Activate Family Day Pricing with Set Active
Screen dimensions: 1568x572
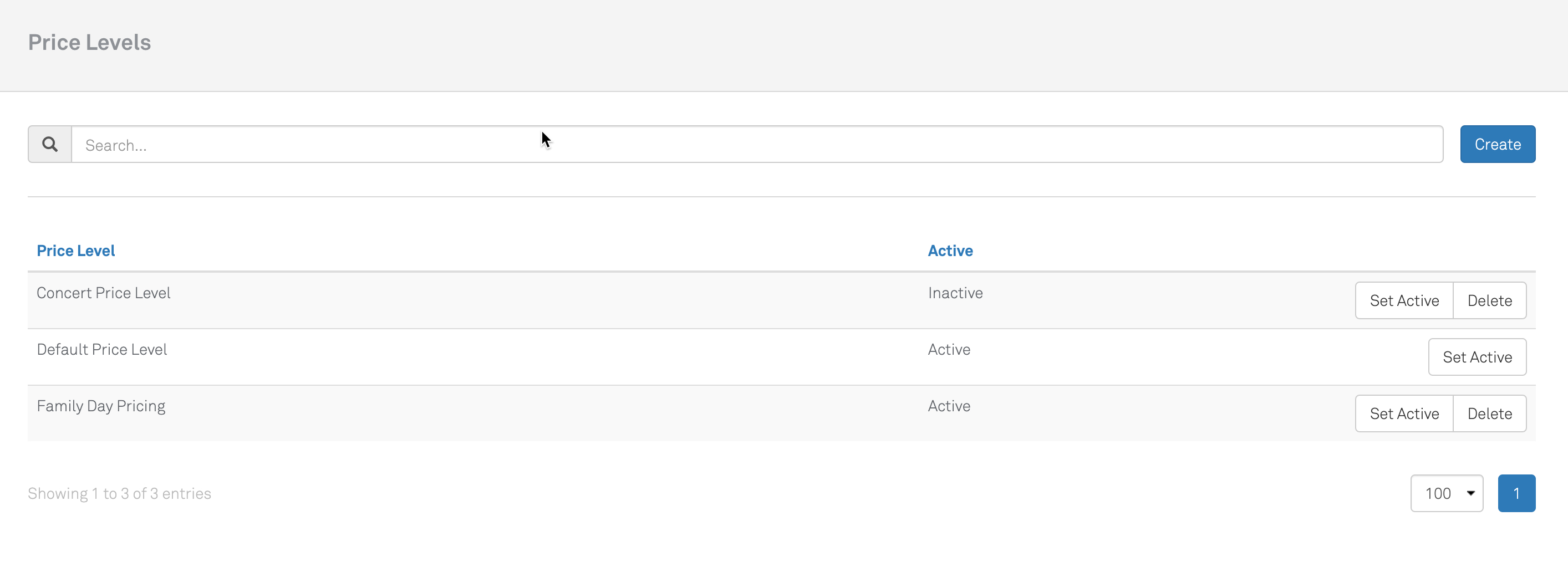coord(1404,414)
